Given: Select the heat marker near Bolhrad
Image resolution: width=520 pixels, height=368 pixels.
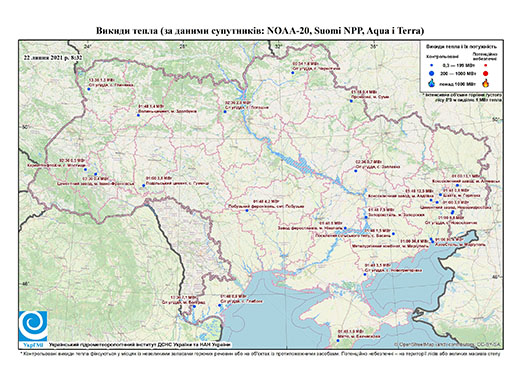Looking at the screenshot, I should (195, 307).
